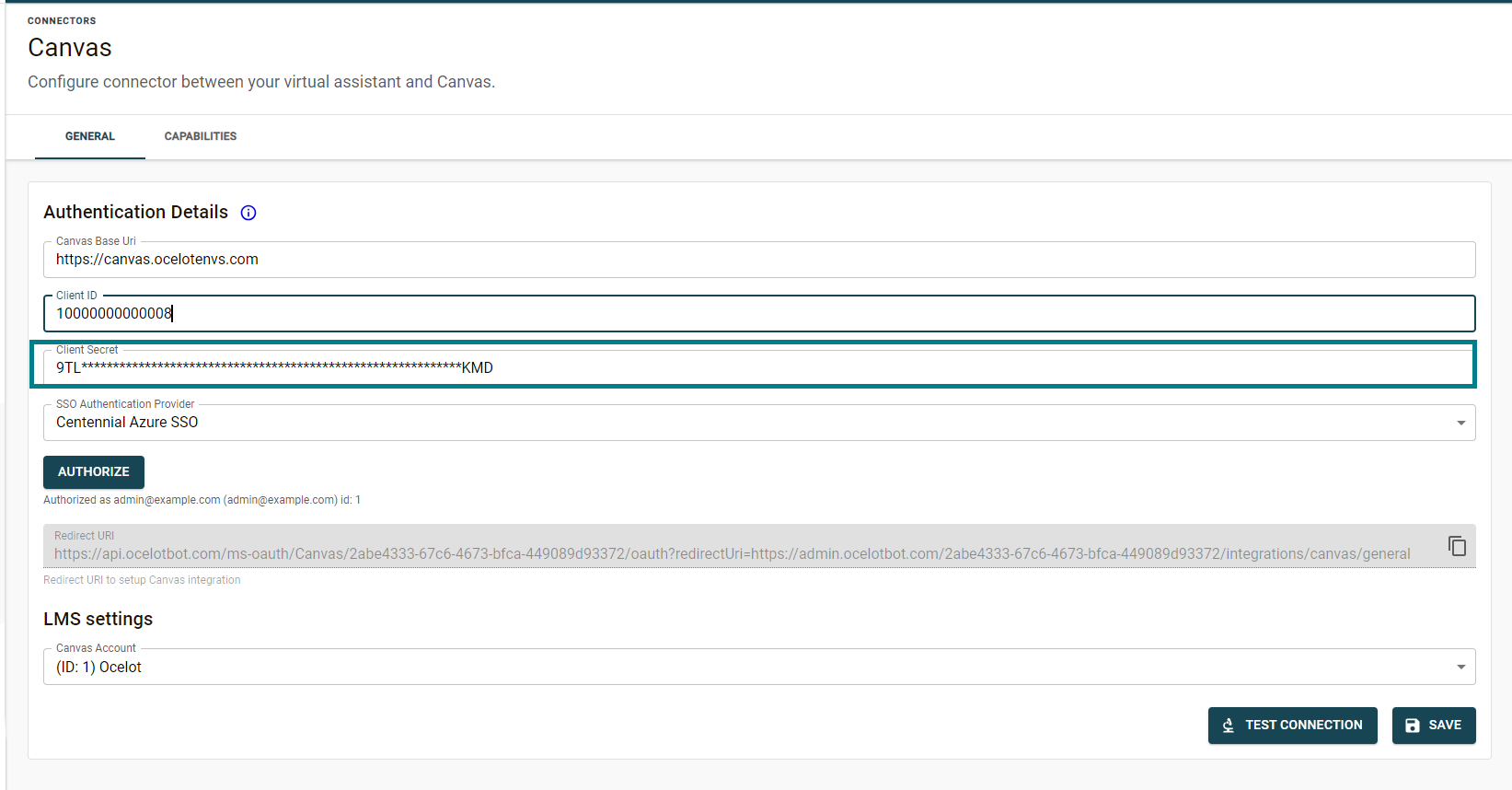
Task: Select the General tab
Action: point(90,136)
